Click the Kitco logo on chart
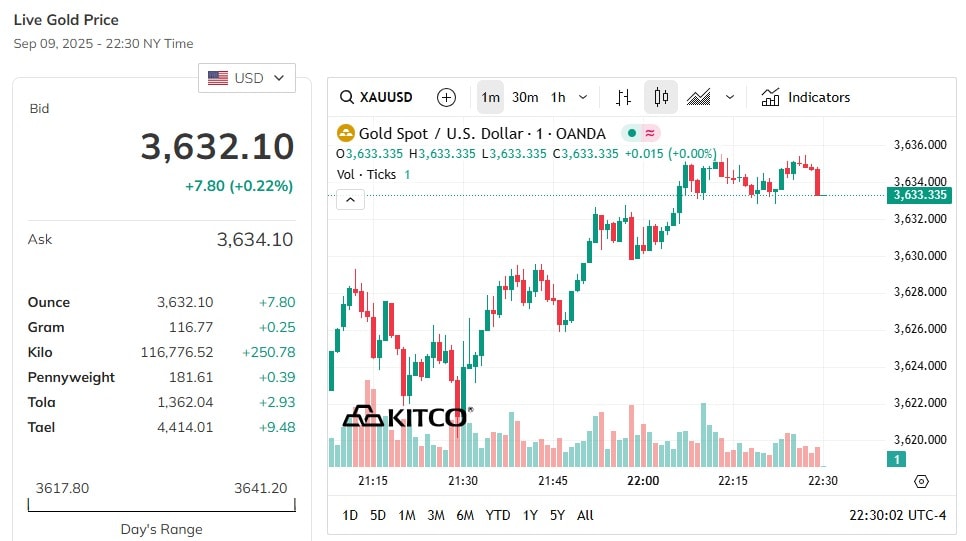 (x=407, y=417)
